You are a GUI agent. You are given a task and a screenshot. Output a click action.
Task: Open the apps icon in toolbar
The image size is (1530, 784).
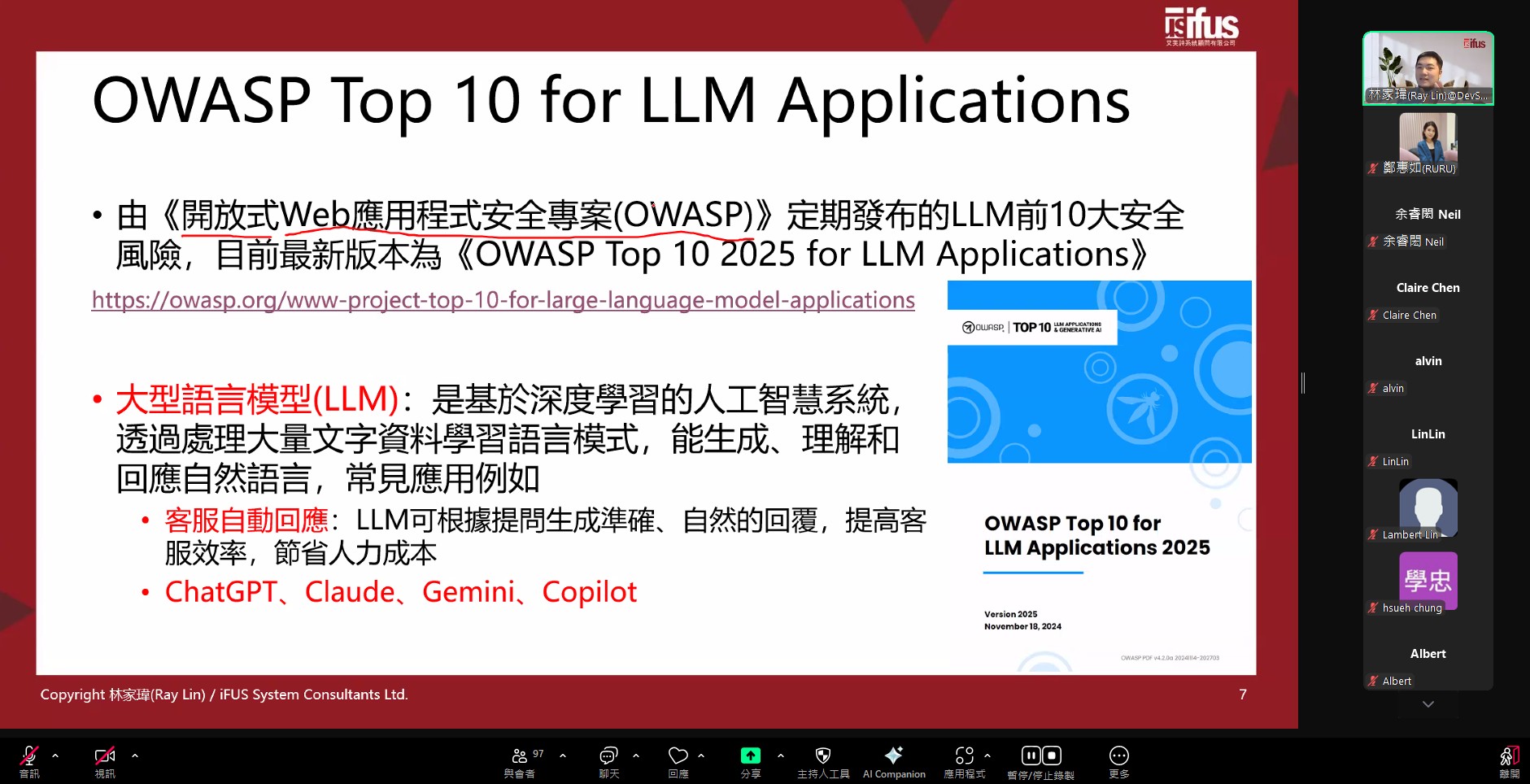[x=964, y=756]
